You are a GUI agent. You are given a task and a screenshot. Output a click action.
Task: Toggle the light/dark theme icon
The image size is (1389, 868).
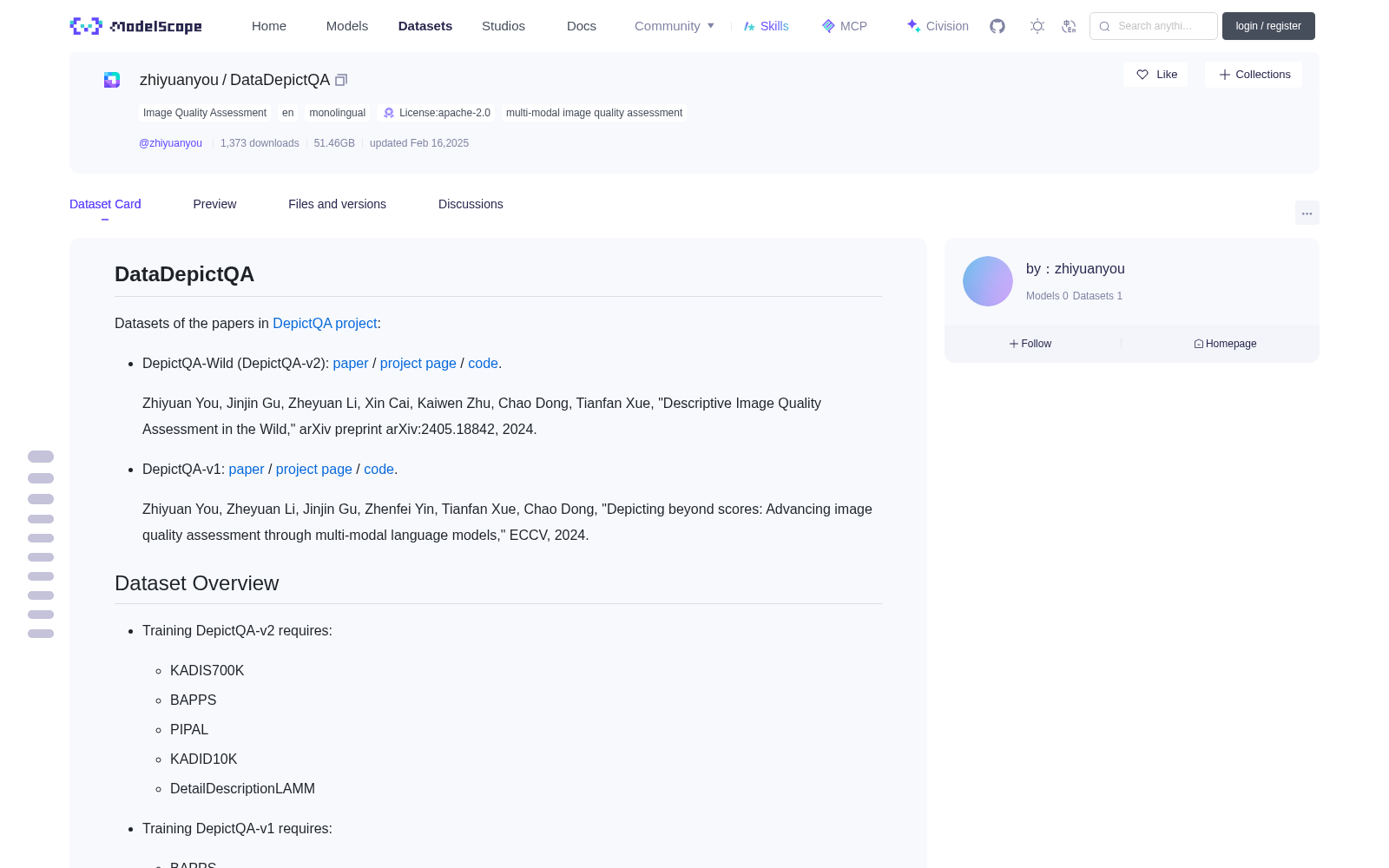click(x=1037, y=26)
